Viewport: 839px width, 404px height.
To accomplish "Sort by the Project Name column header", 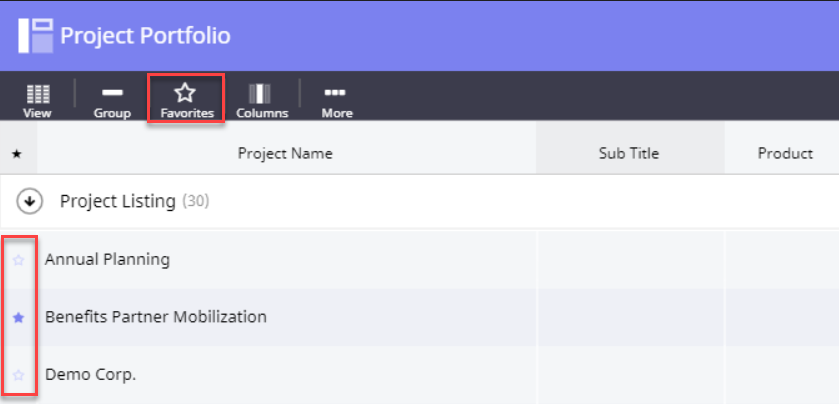I will point(285,153).
